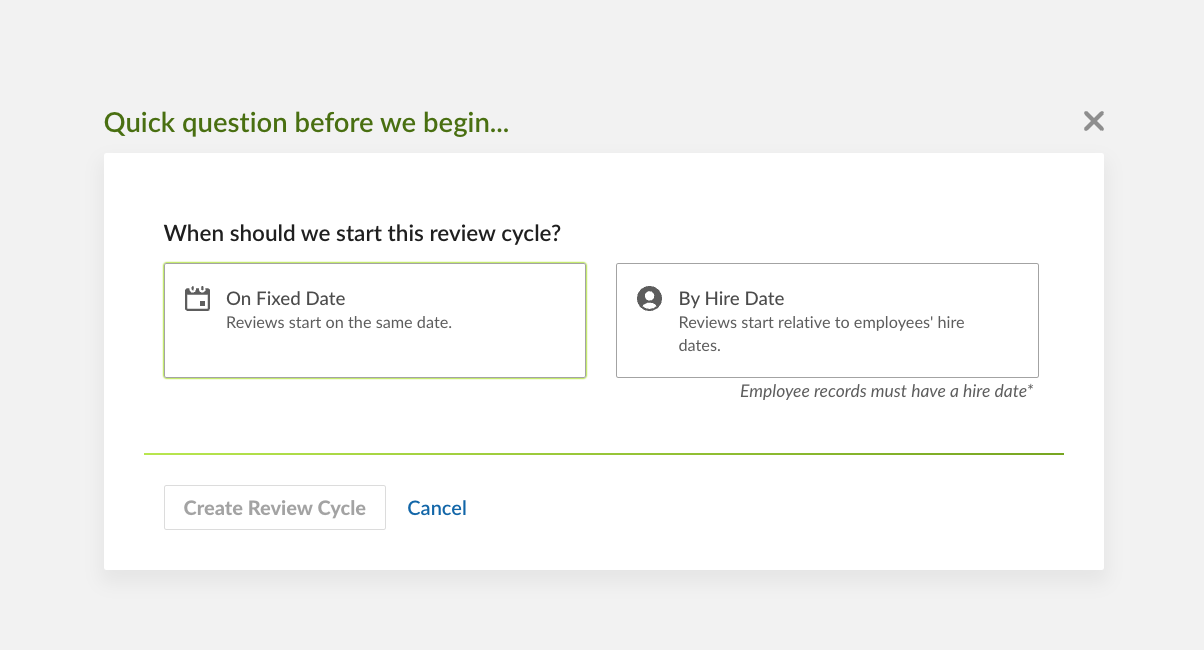The height and width of the screenshot is (650, 1204).
Task: Click the Cancel link
Action: [x=437, y=508]
